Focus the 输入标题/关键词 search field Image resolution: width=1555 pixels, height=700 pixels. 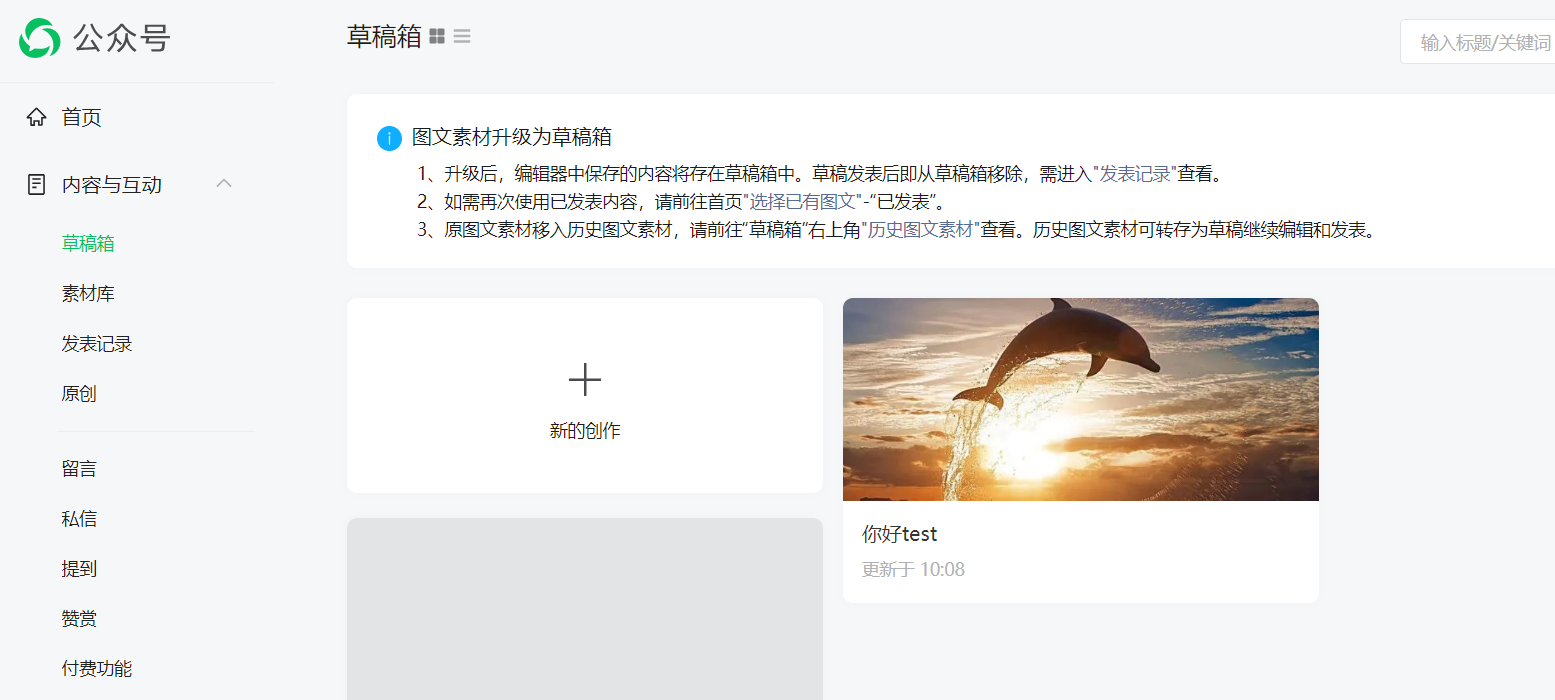click(1478, 42)
